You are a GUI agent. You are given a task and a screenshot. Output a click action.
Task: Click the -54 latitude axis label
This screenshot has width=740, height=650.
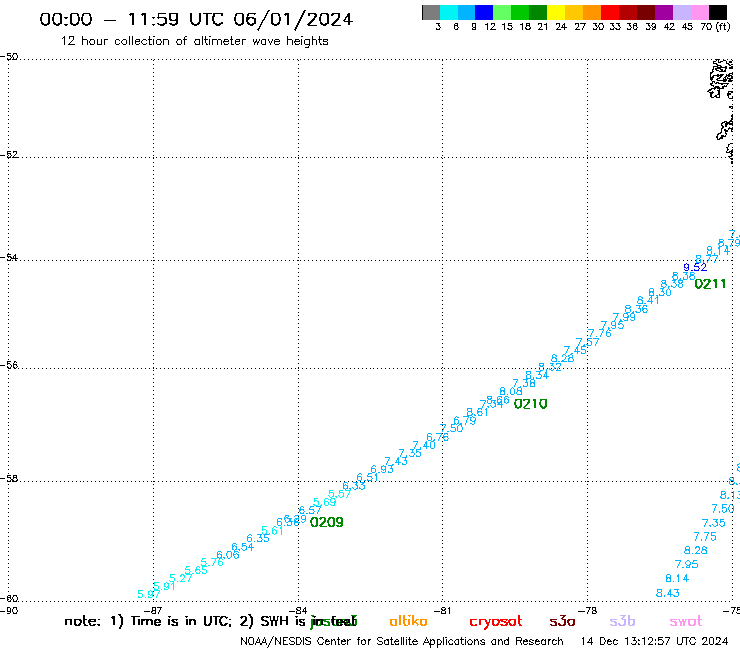[9, 257]
